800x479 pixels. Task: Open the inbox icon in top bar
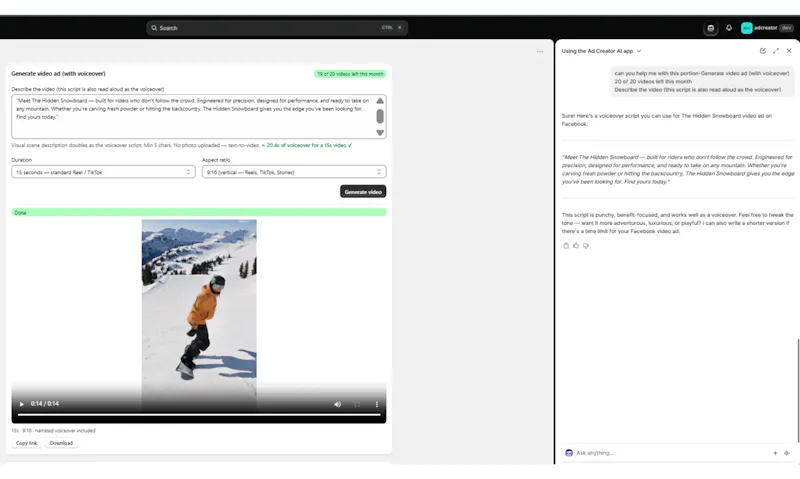(x=711, y=28)
